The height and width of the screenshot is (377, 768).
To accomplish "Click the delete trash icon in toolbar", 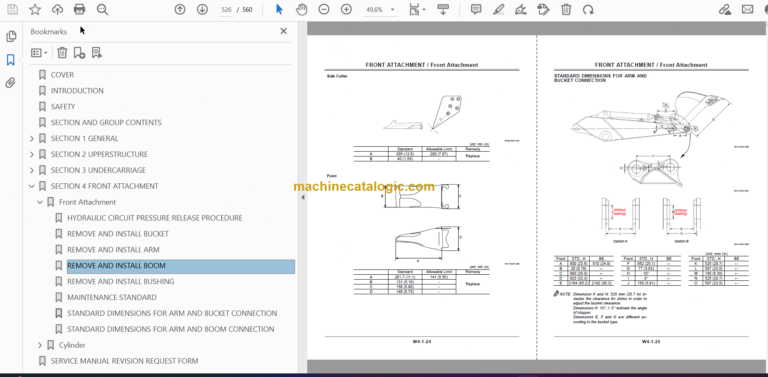I will [x=566, y=9].
